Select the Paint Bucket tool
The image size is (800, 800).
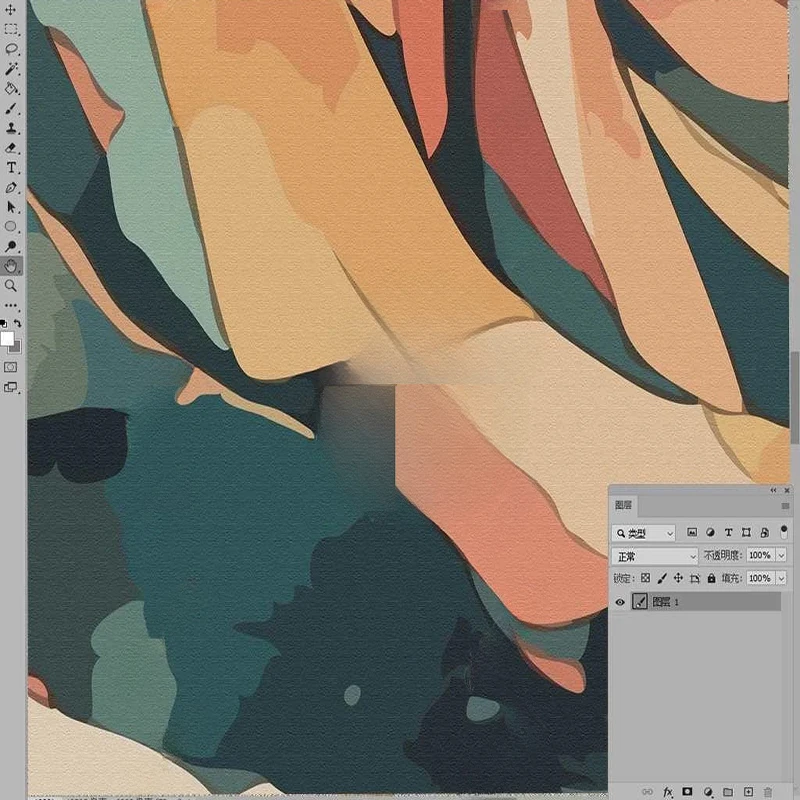pos(10,89)
